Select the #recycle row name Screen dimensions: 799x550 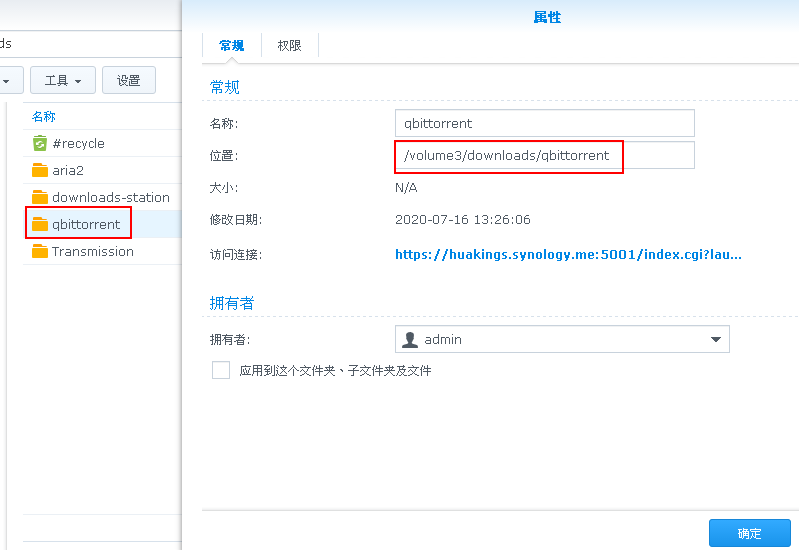click(78, 144)
